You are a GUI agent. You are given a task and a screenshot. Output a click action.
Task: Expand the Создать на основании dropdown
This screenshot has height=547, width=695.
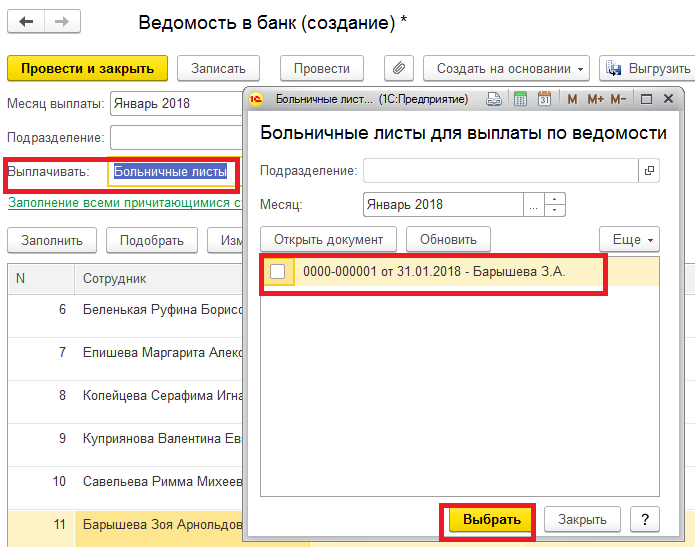point(506,68)
